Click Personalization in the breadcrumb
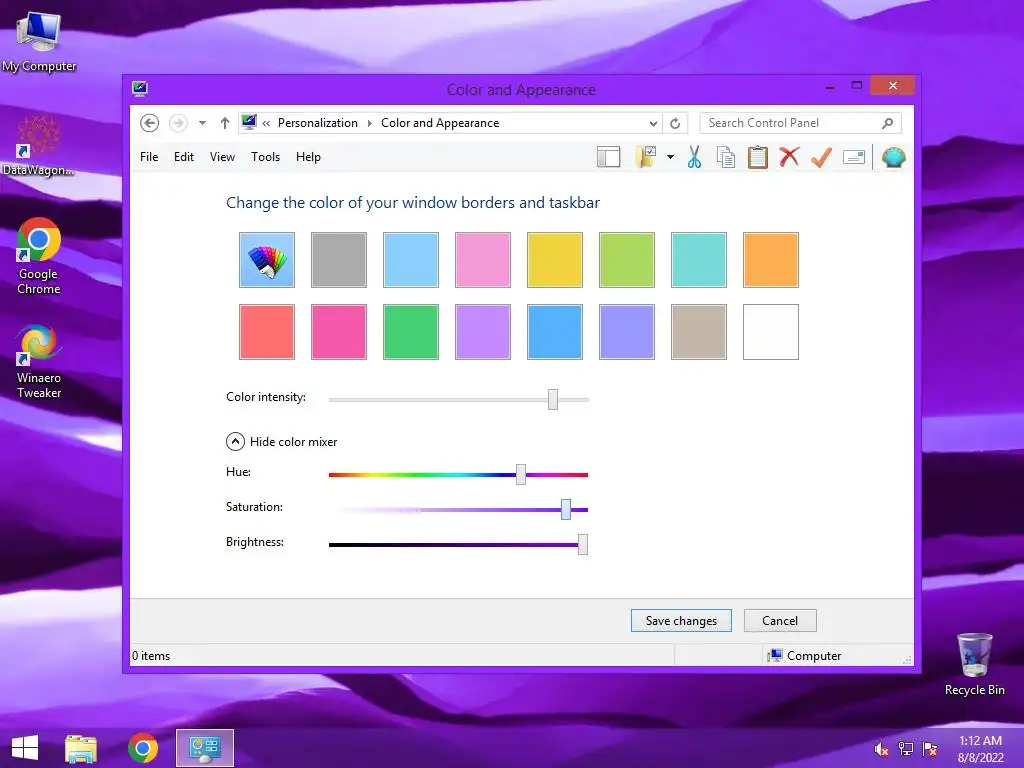 point(317,123)
